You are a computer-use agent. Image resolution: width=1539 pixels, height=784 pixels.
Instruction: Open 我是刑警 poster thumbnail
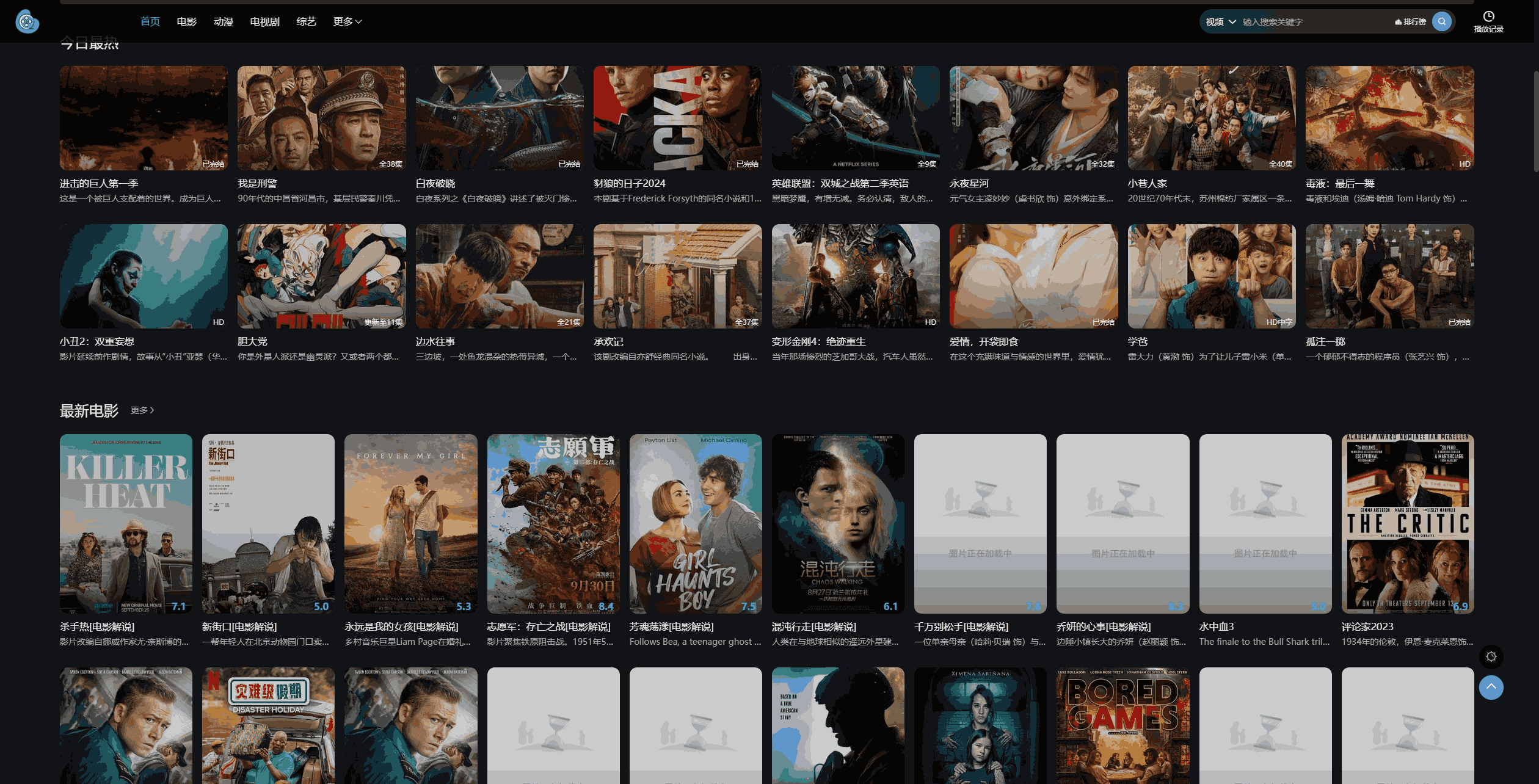click(322, 118)
